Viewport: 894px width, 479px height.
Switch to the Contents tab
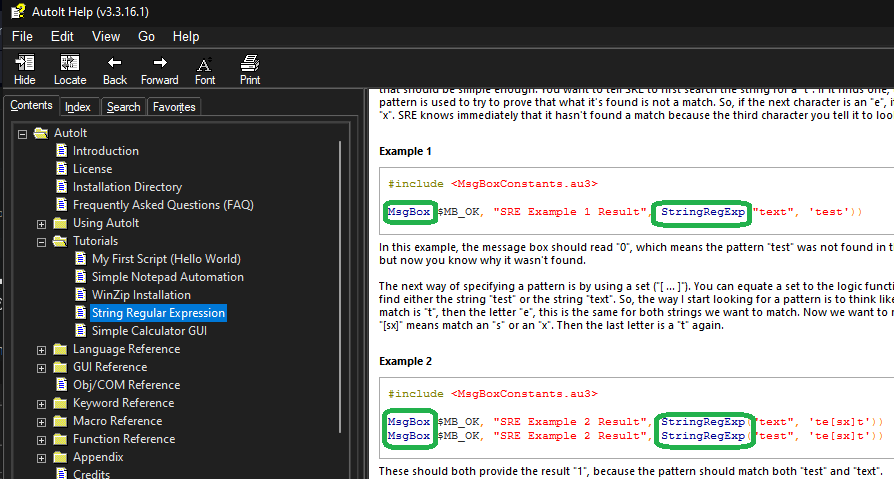tap(31, 105)
